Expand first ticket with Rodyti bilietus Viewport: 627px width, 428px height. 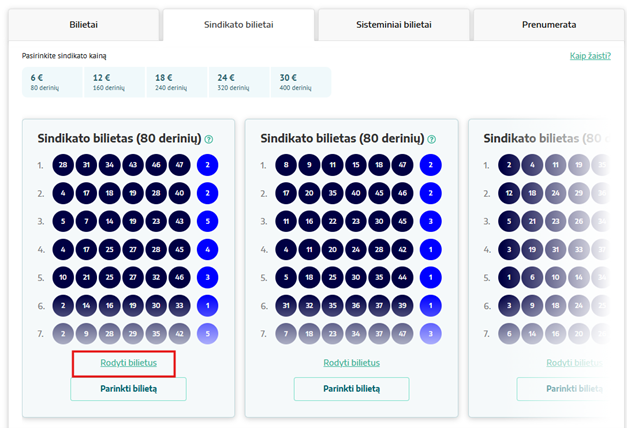(x=128, y=363)
